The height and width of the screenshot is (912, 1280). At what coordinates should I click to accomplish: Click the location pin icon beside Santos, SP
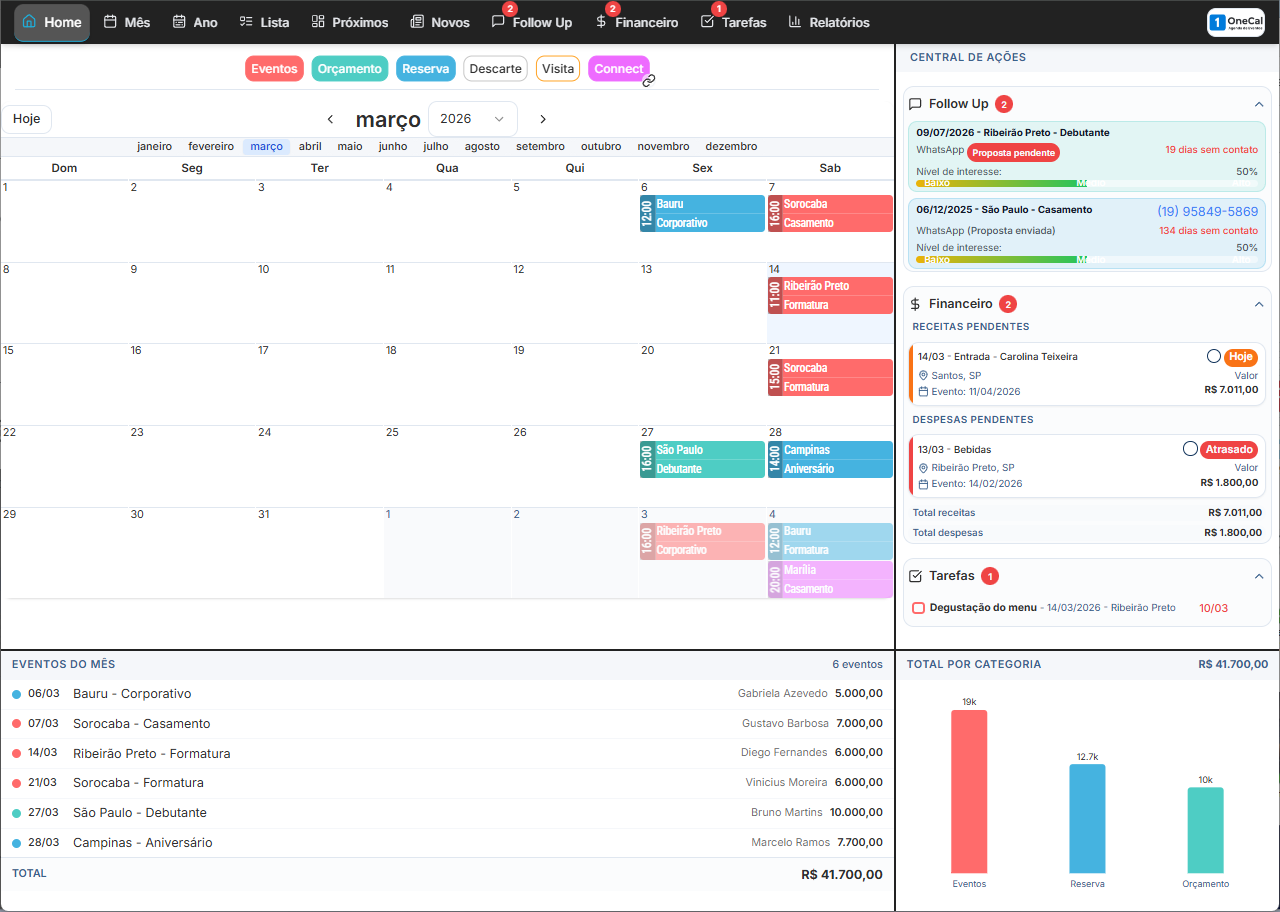[923, 376]
